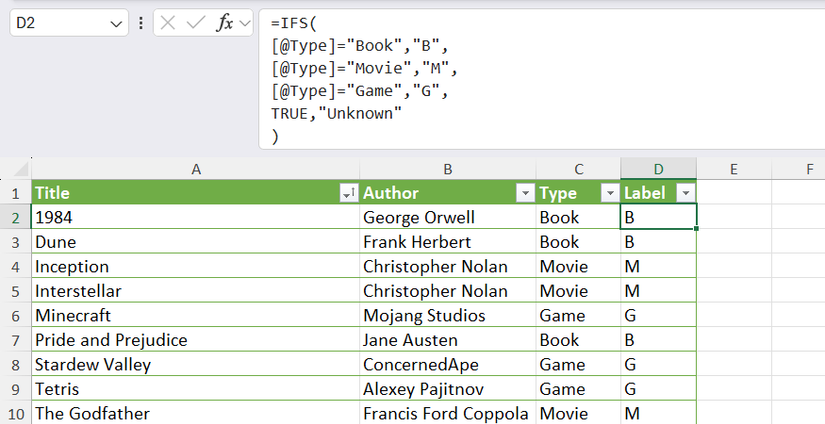Select the Type cell in Minecraft row
The image size is (825, 424).
pyautogui.click(x=578, y=316)
